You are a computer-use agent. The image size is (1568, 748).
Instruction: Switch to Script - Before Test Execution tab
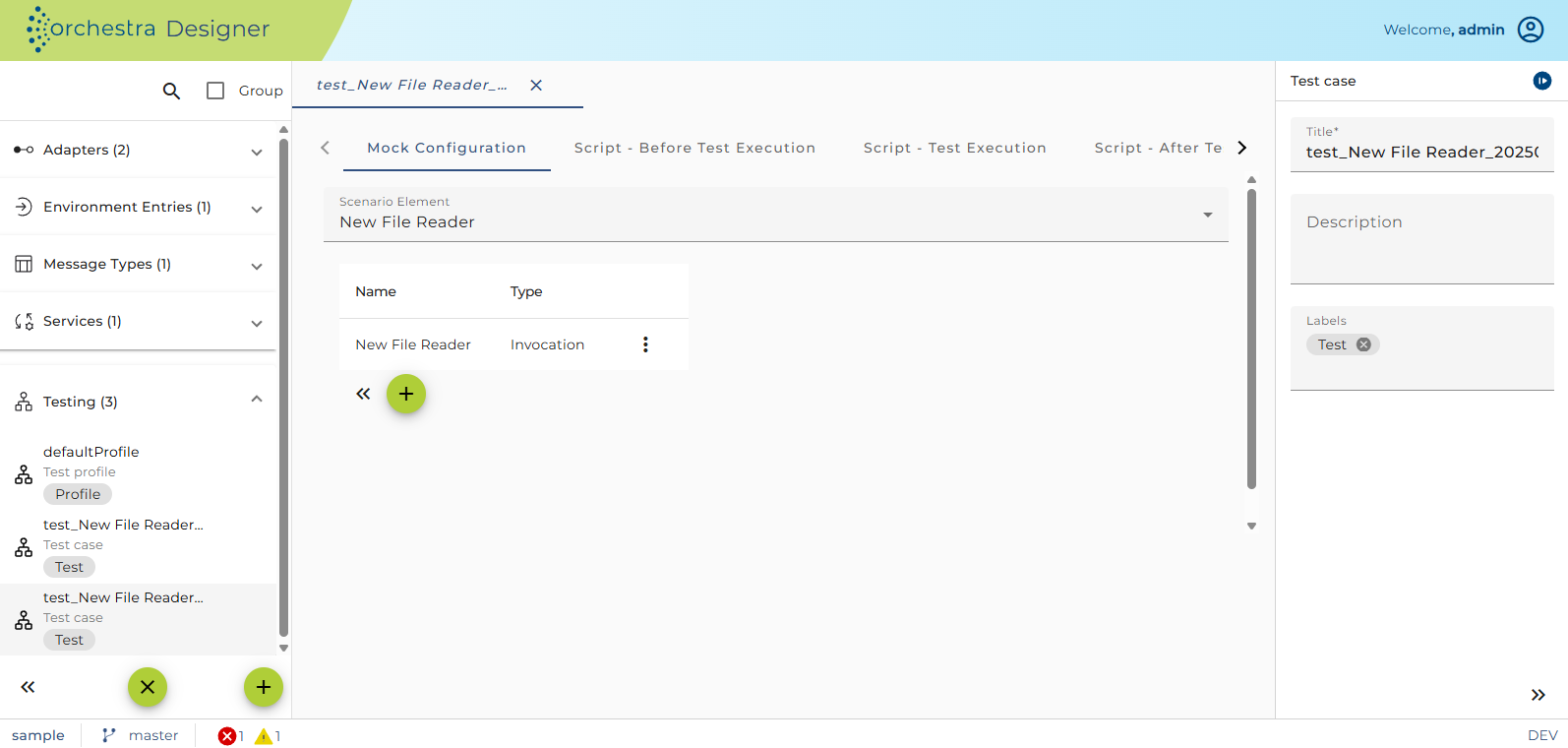pyautogui.click(x=694, y=148)
